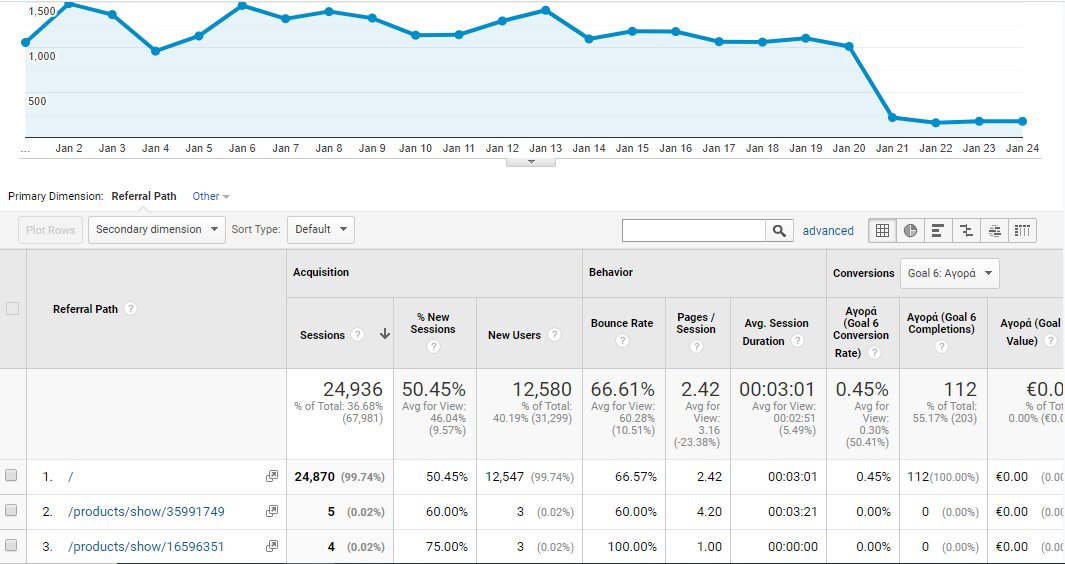Select the Performance bar view icon
1065x564 pixels.
[x=938, y=230]
